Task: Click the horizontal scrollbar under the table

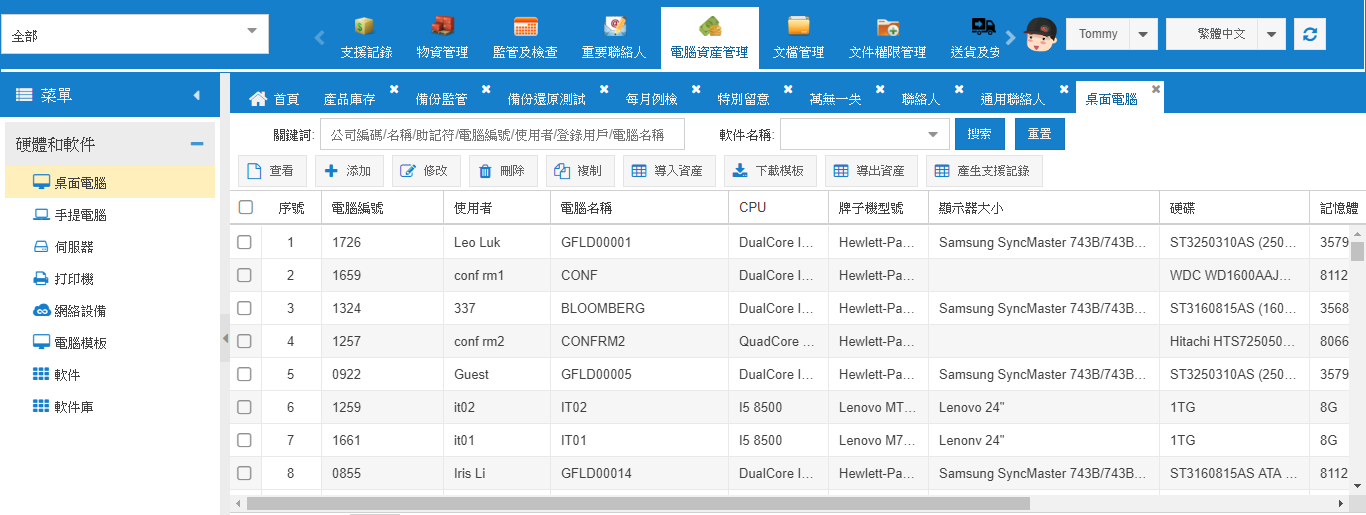Action: [x=638, y=503]
